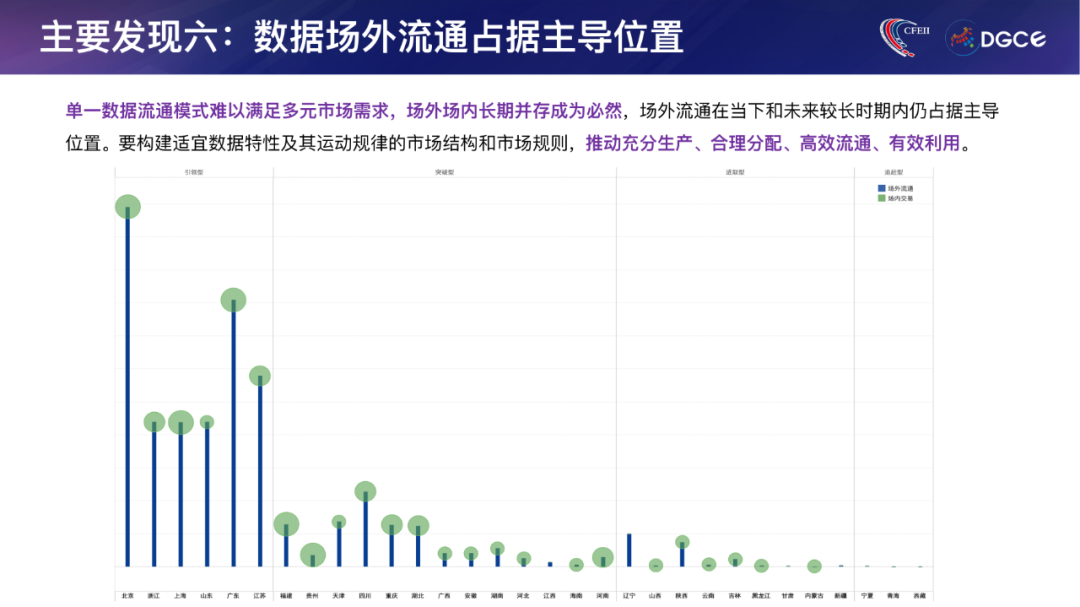This screenshot has height=607, width=1080.
Task: Click the 安徽 axis label
Action: point(470,596)
